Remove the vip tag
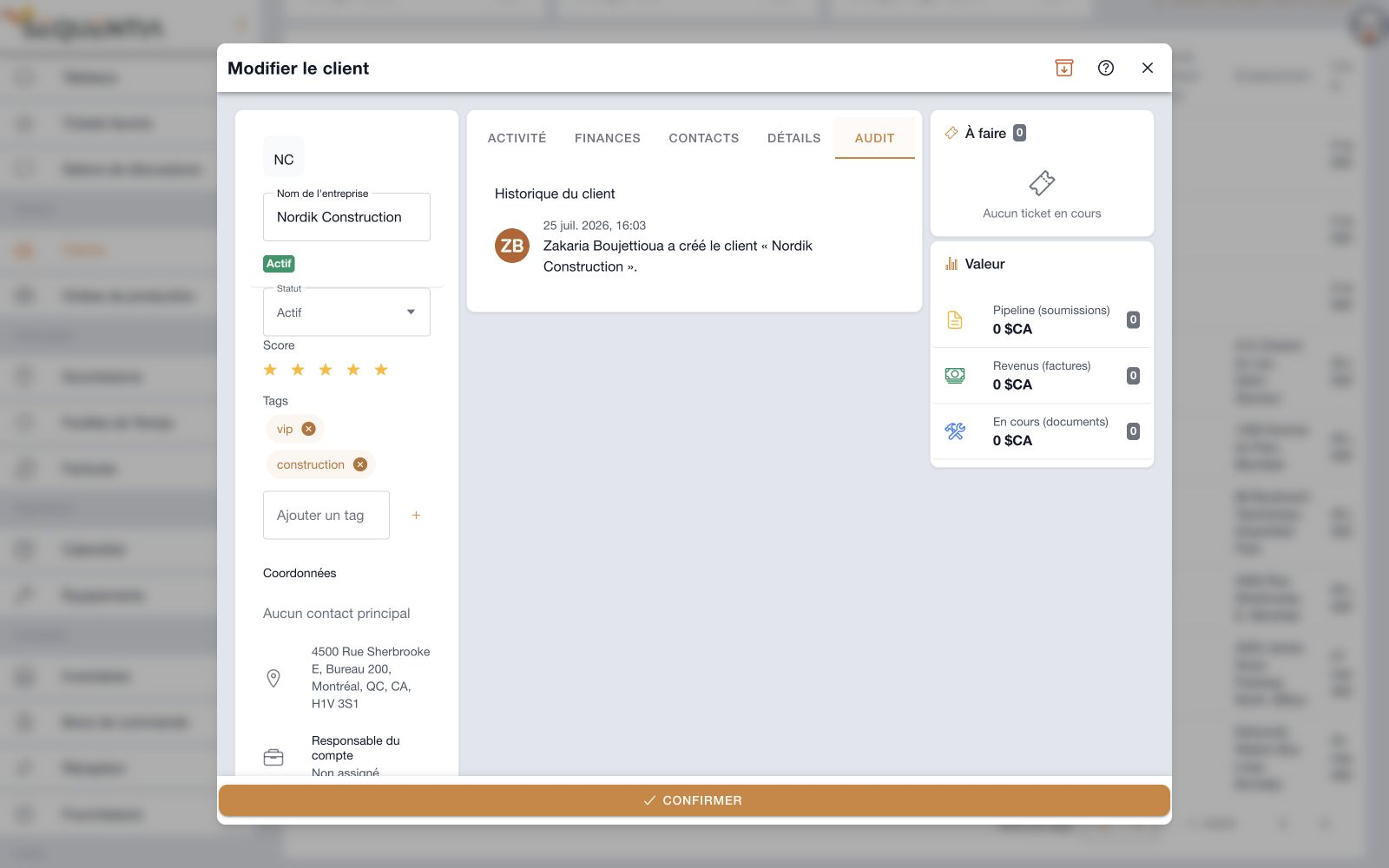Image resolution: width=1389 pixels, height=868 pixels. [x=308, y=429]
